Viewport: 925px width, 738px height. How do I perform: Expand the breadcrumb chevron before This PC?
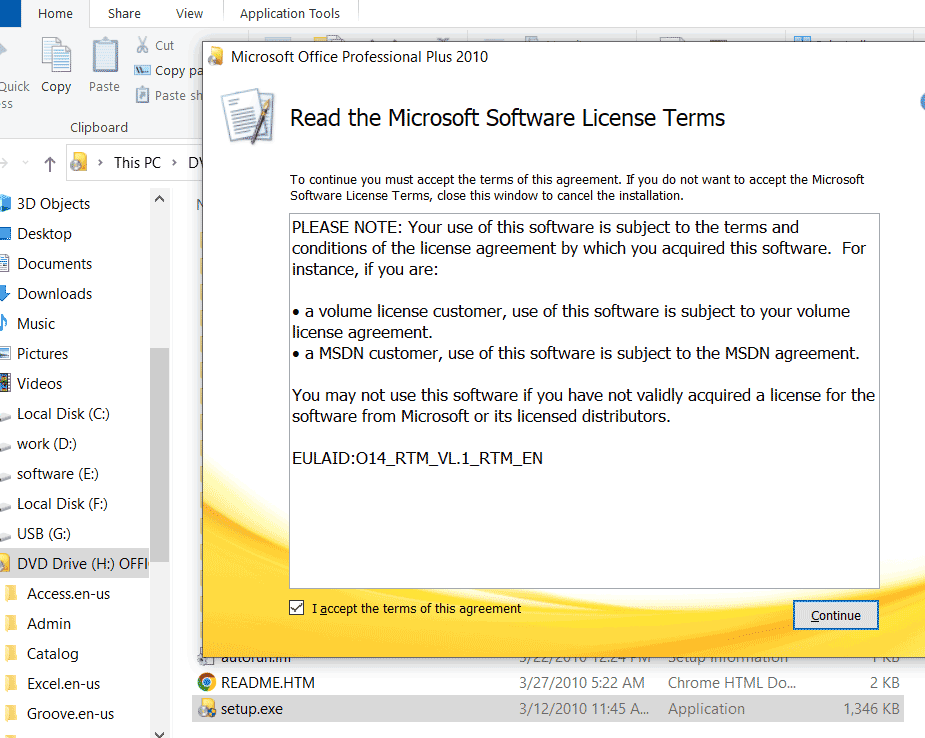(100, 162)
